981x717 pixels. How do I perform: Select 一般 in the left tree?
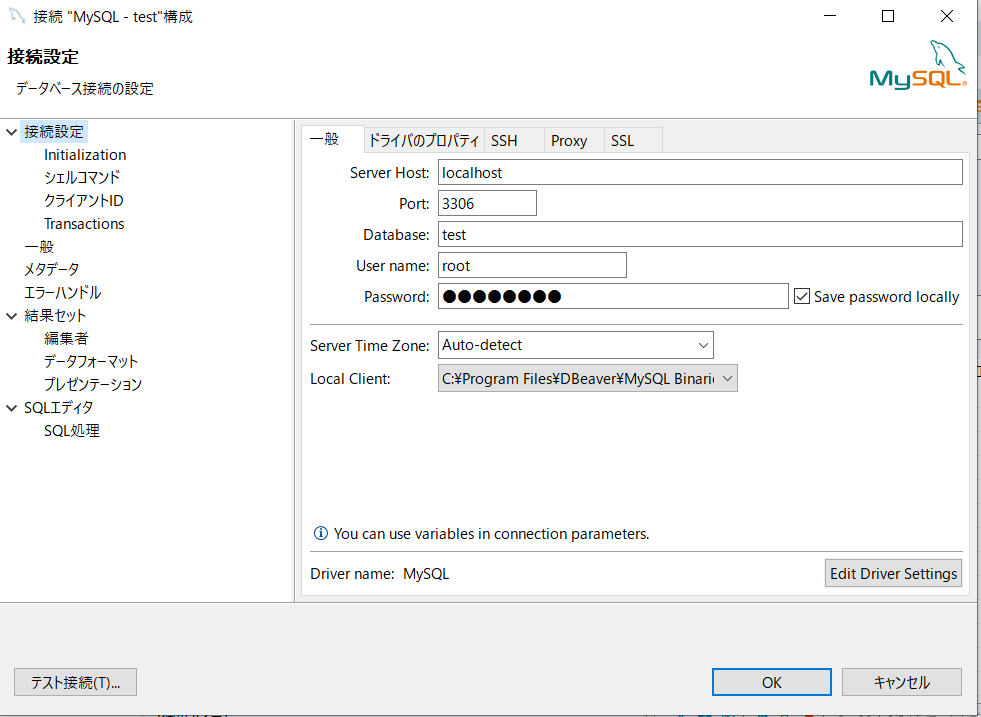[x=39, y=247]
